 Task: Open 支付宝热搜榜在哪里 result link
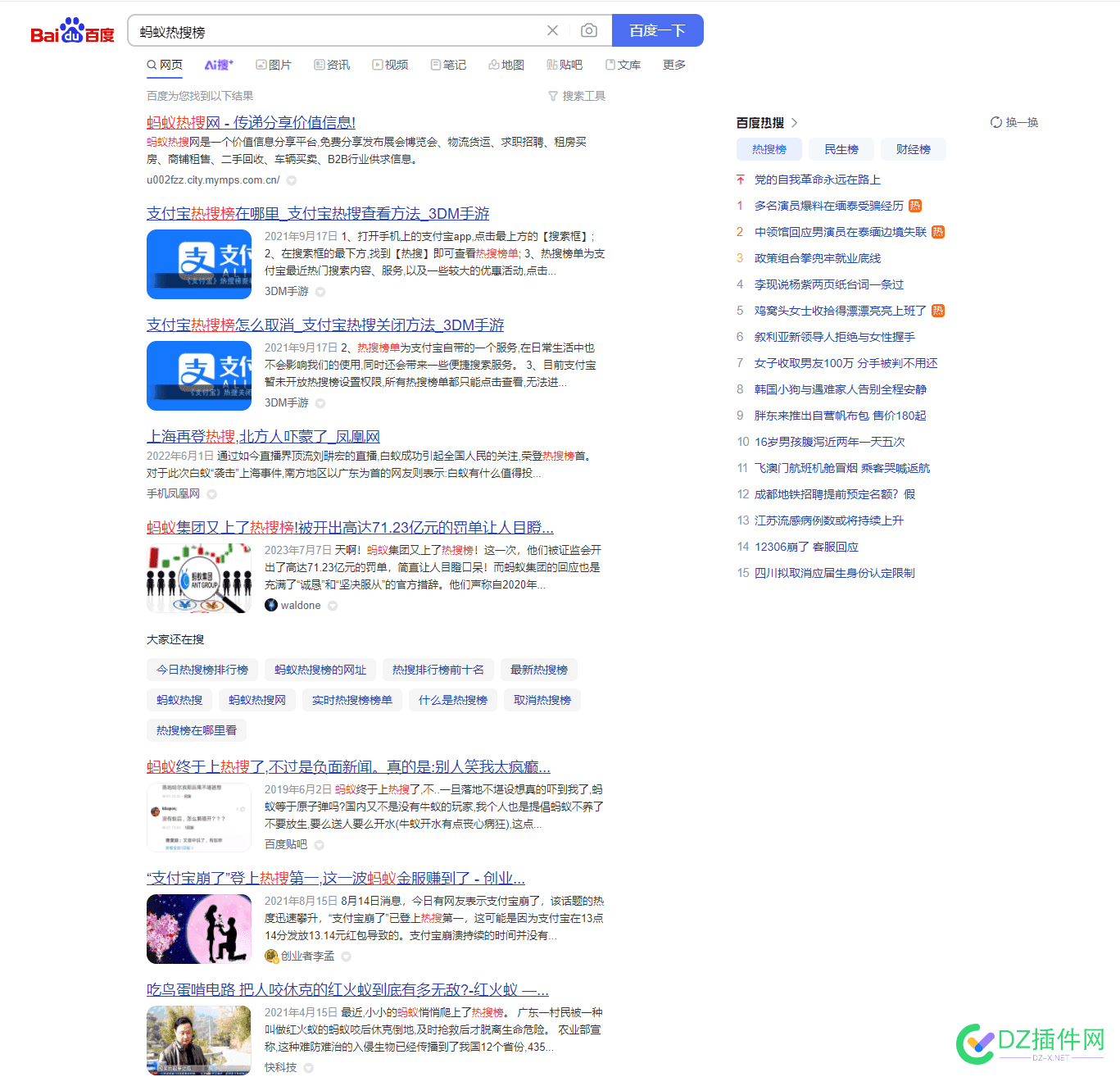pyautogui.click(x=318, y=213)
